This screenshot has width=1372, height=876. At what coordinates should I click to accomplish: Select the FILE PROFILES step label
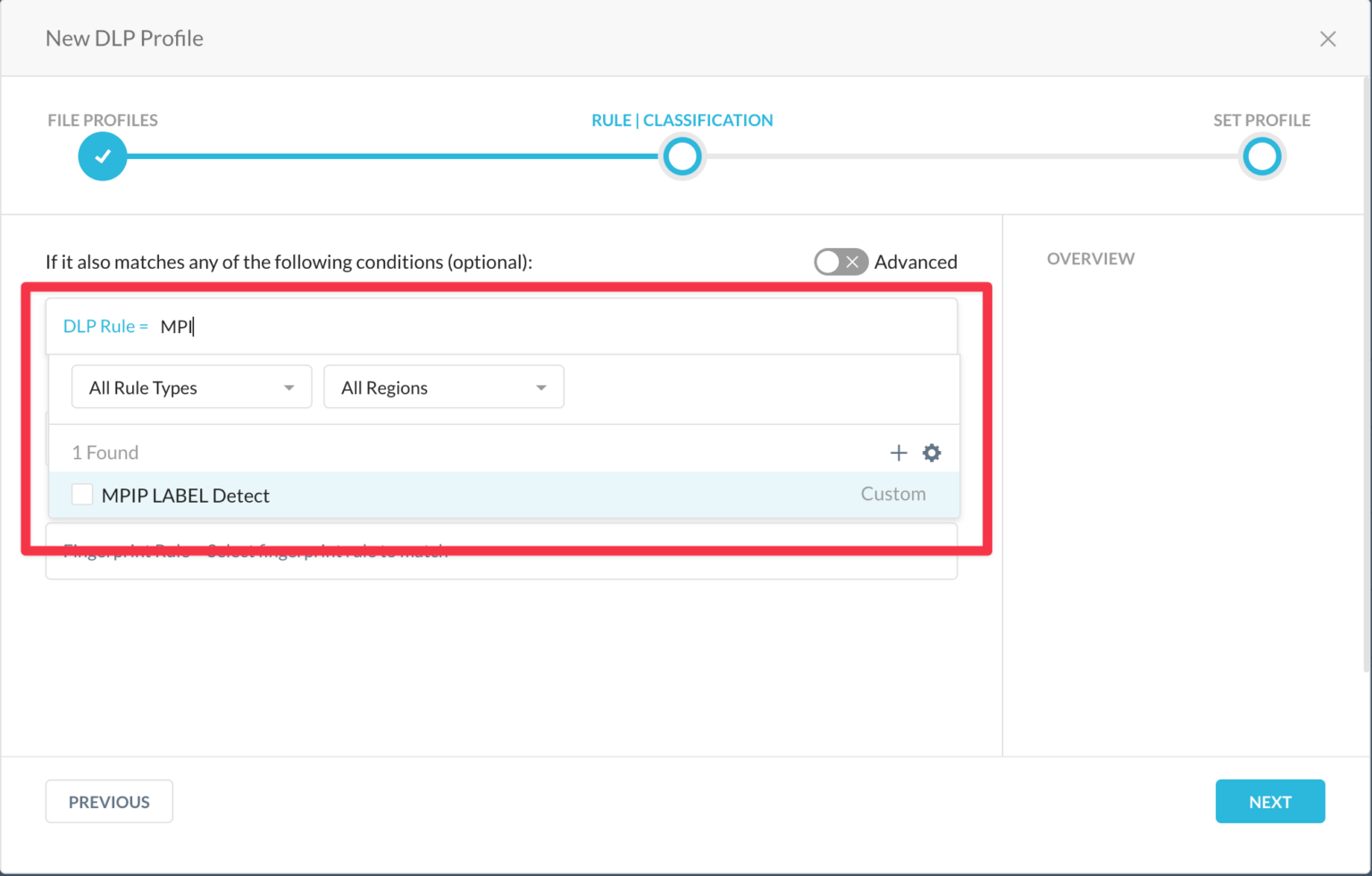coord(102,120)
